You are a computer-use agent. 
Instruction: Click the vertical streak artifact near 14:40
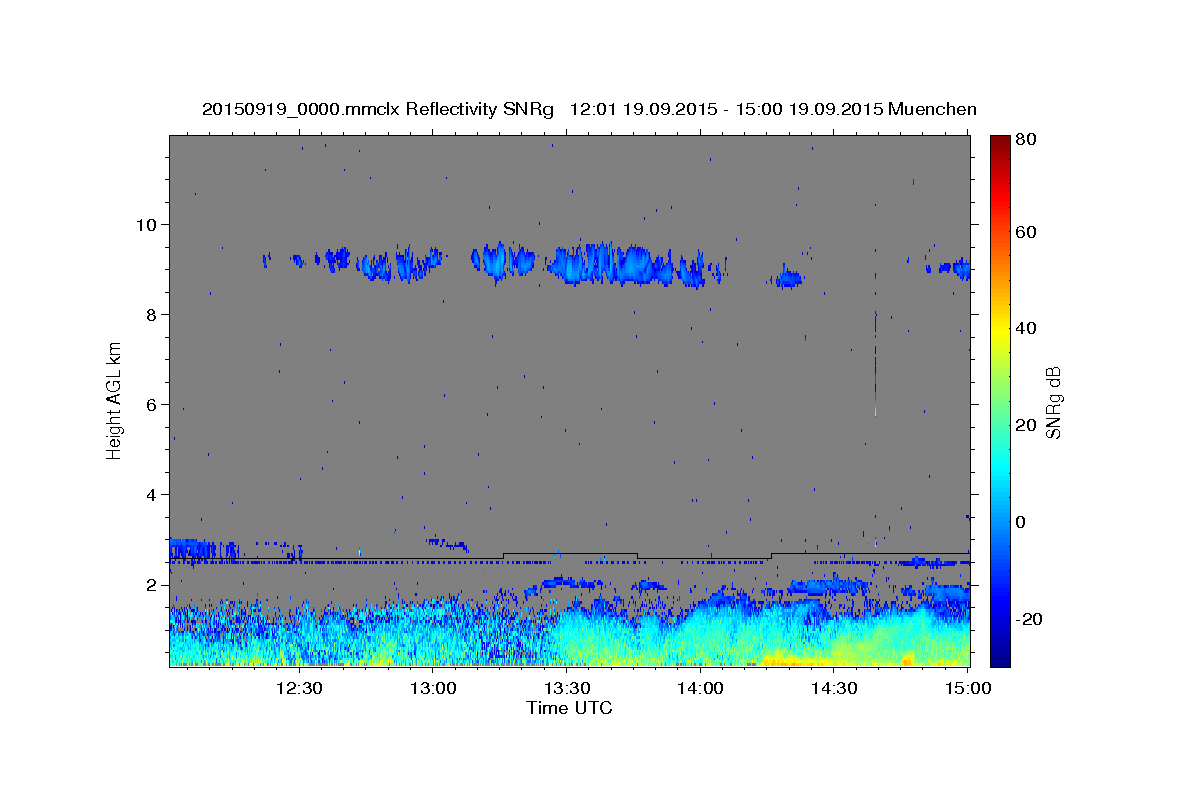(x=875, y=362)
